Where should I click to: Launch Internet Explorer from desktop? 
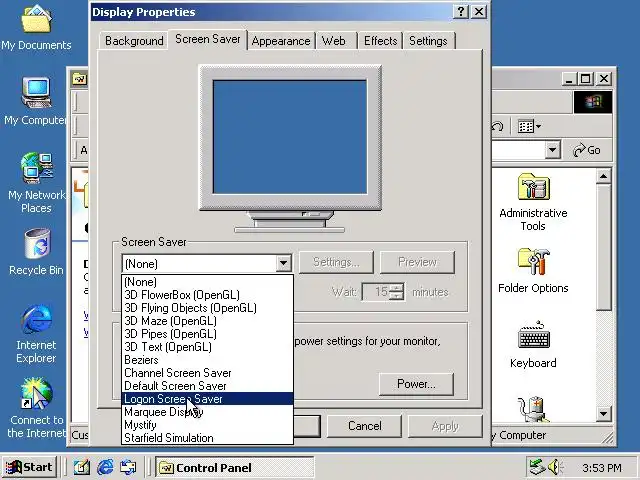point(36,333)
